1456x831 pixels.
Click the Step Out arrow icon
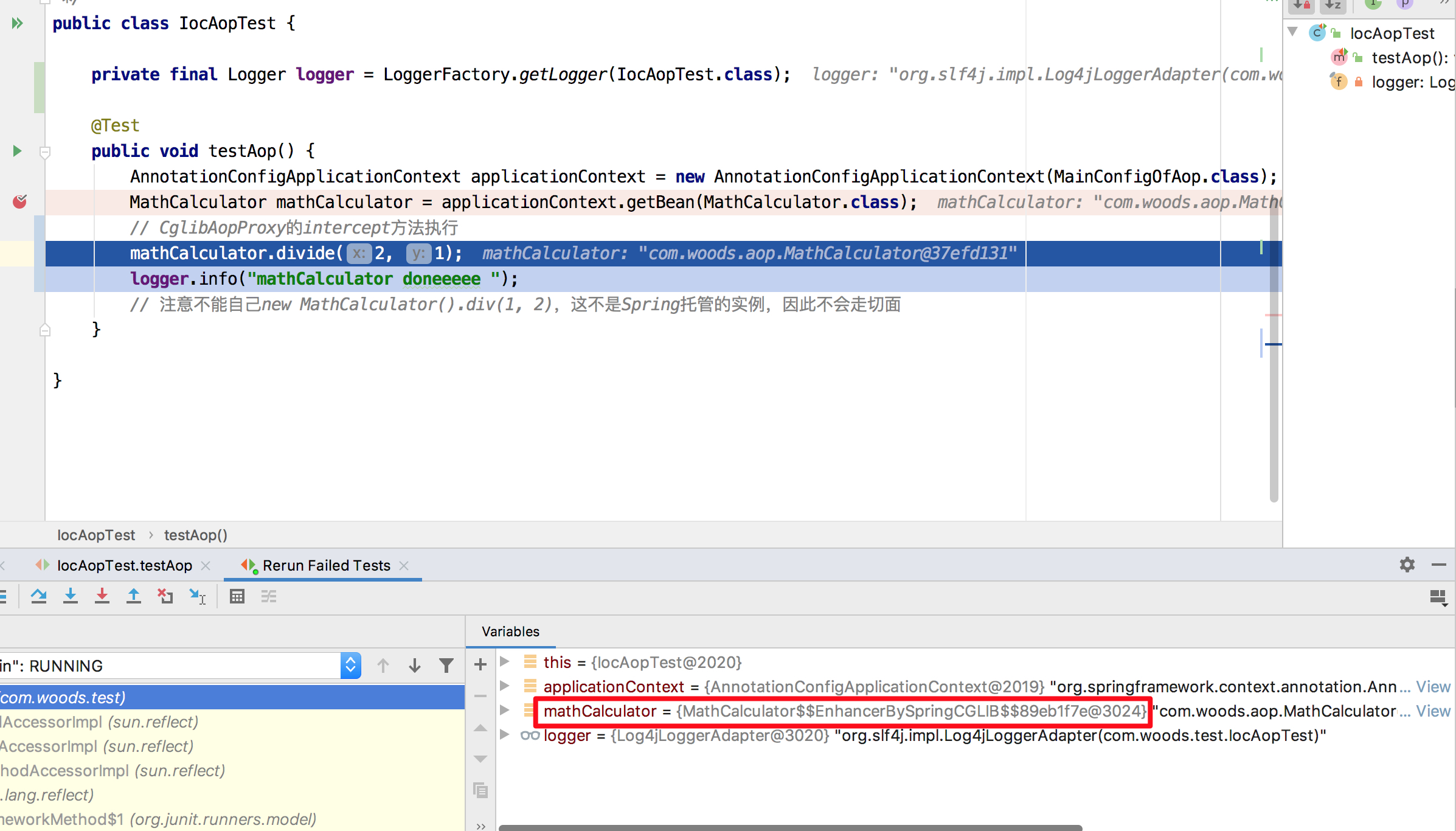coord(134,596)
